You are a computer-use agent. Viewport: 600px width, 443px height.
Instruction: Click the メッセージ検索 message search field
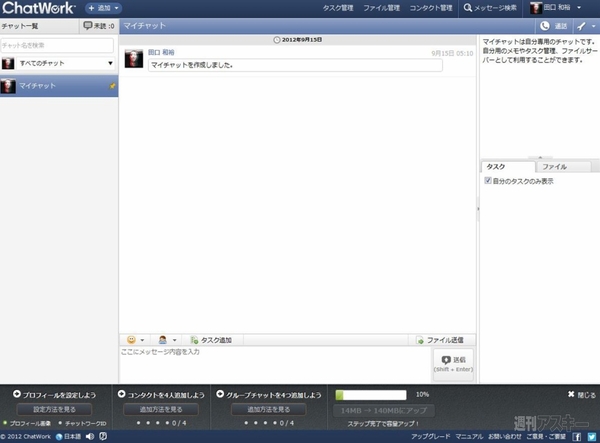coord(490,8)
